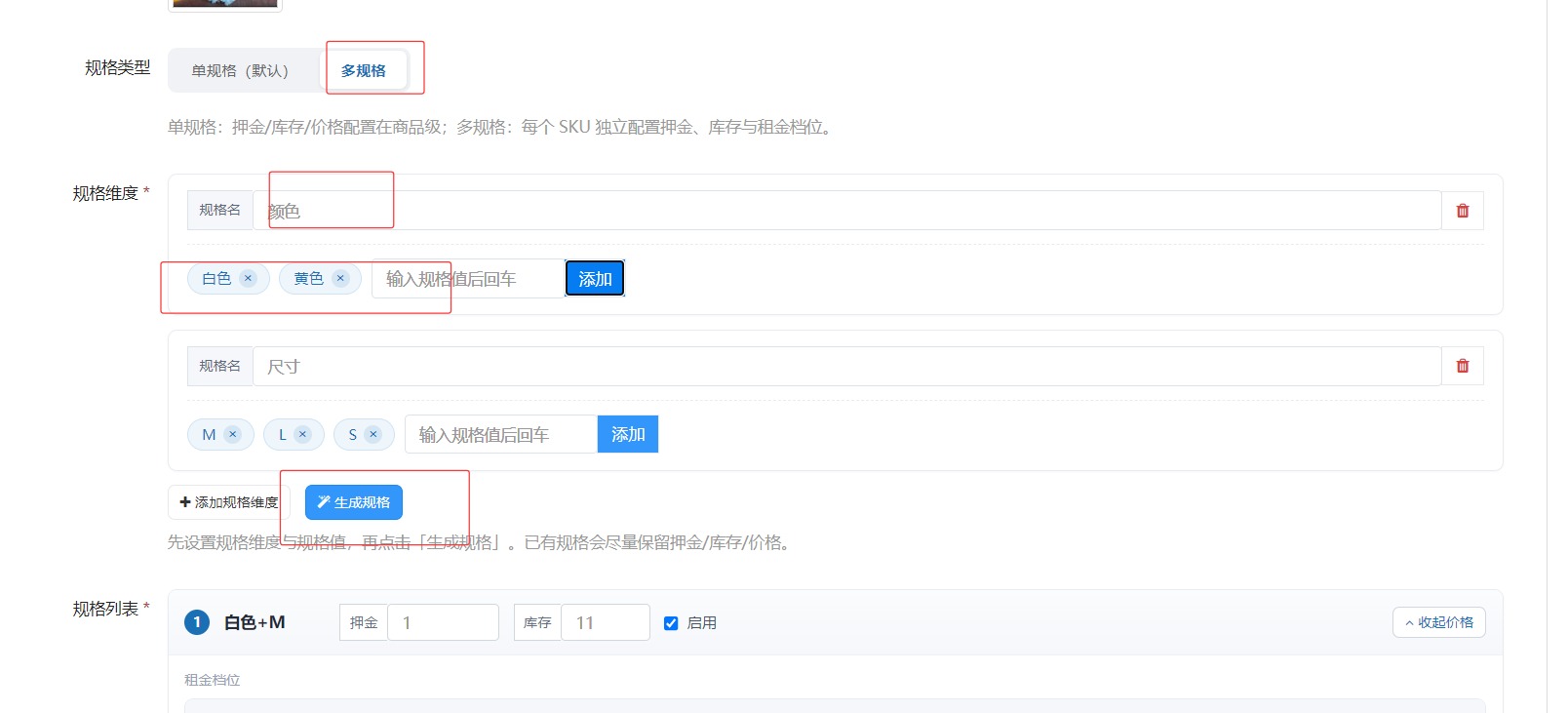Select 多规格 spec type

(364, 70)
